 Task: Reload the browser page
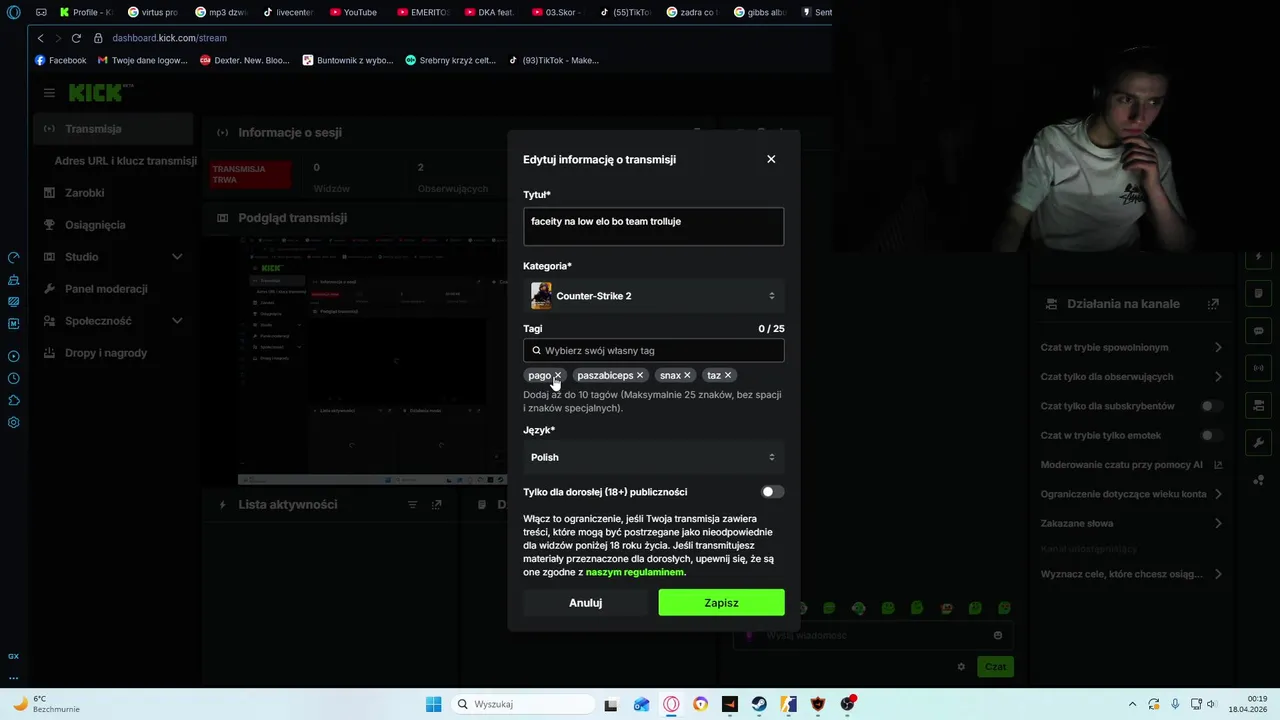pos(76,38)
